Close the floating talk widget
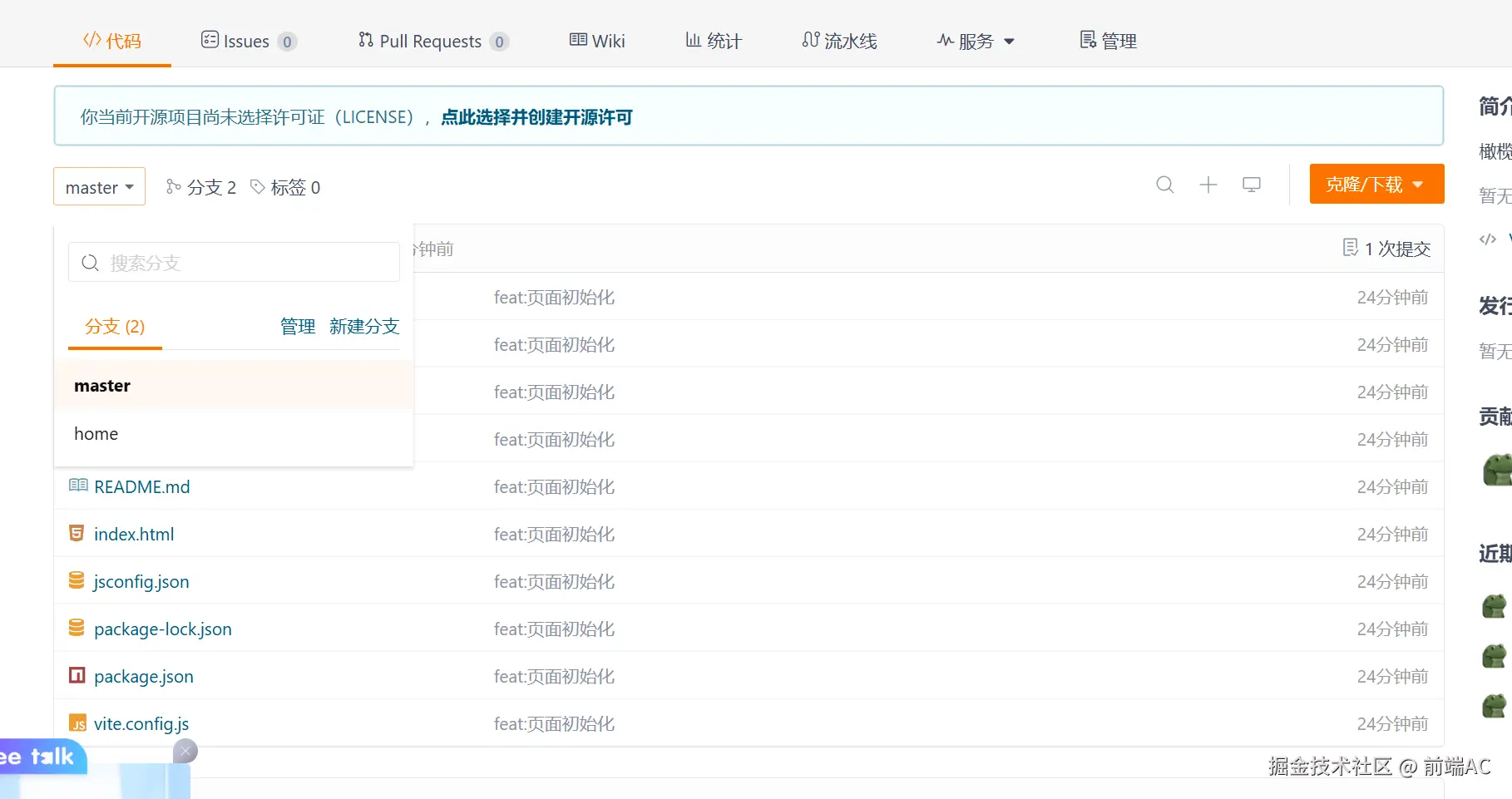The width and height of the screenshot is (1512, 799). click(185, 751)
